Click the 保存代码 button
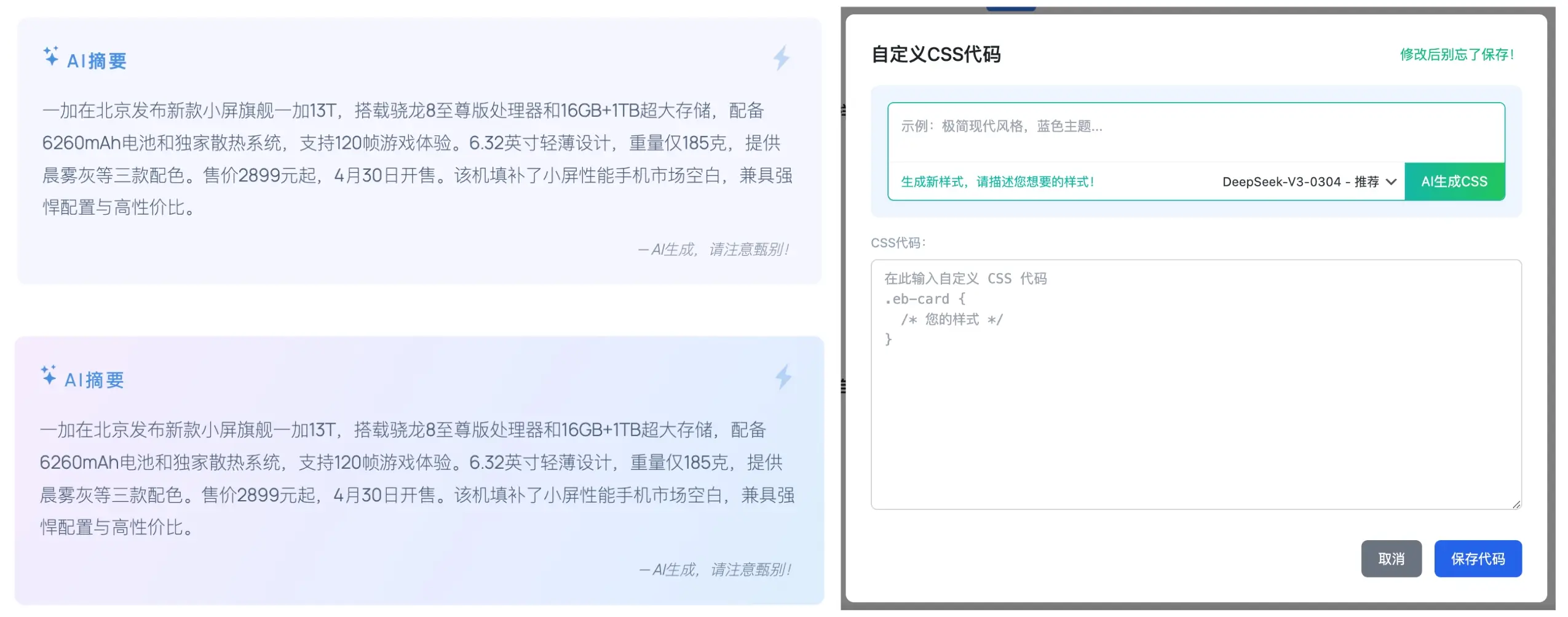The height and width of the screenshot is (617, 1568). tap(1477, 558)
